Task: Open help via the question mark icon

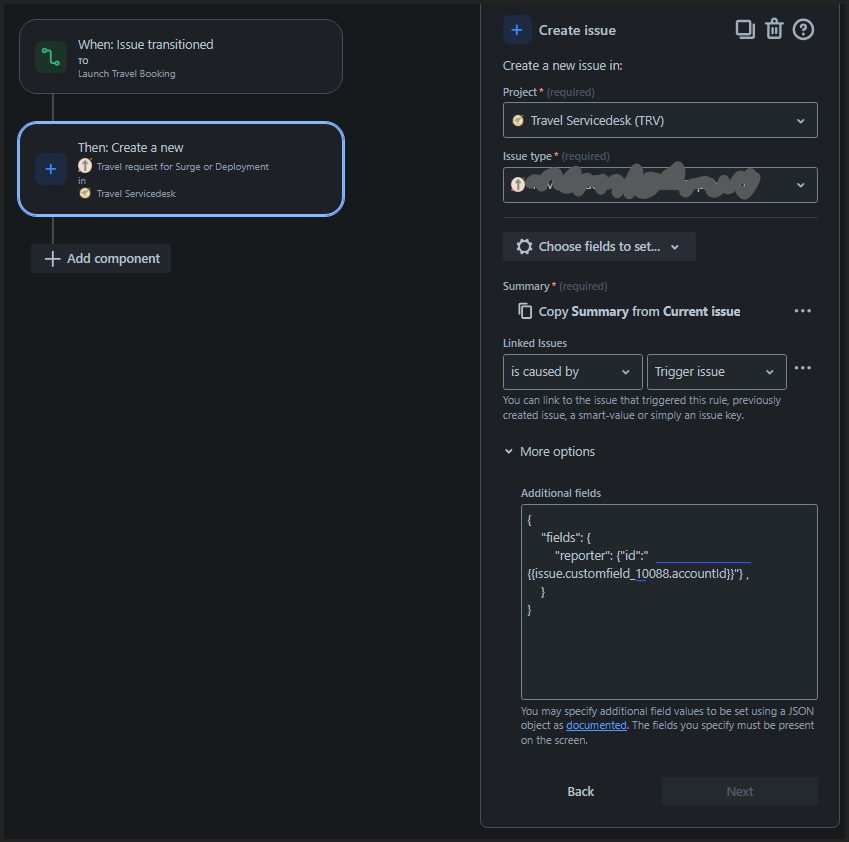Action: (803, 29)
